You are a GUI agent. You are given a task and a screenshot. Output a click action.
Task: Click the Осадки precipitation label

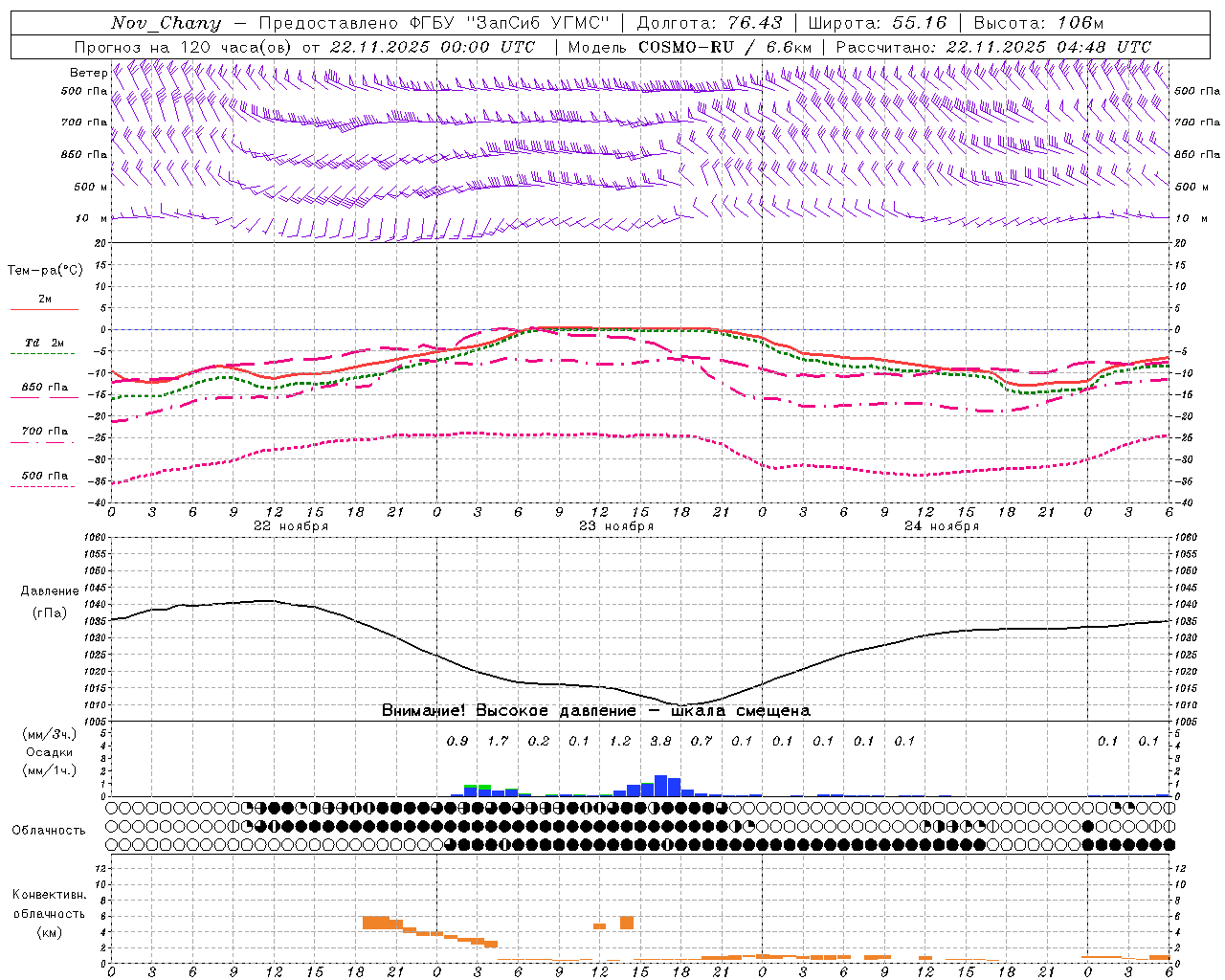(49, 752)
